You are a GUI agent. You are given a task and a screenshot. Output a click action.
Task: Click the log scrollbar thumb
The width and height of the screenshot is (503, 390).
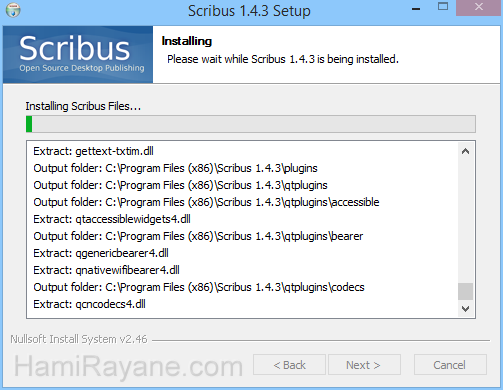466,291
